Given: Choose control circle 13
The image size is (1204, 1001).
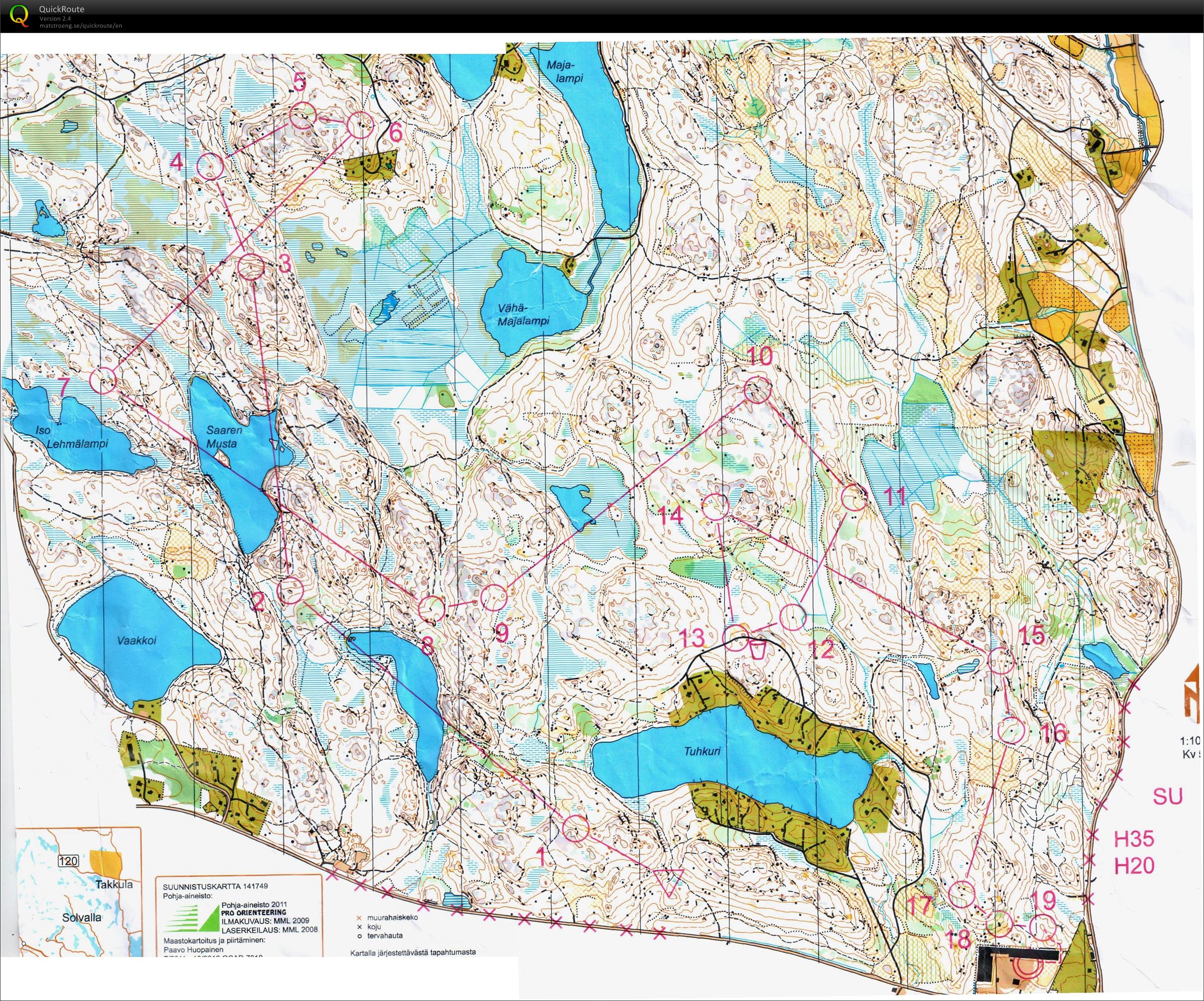Looking at the screenshot, I should (735, 638).
